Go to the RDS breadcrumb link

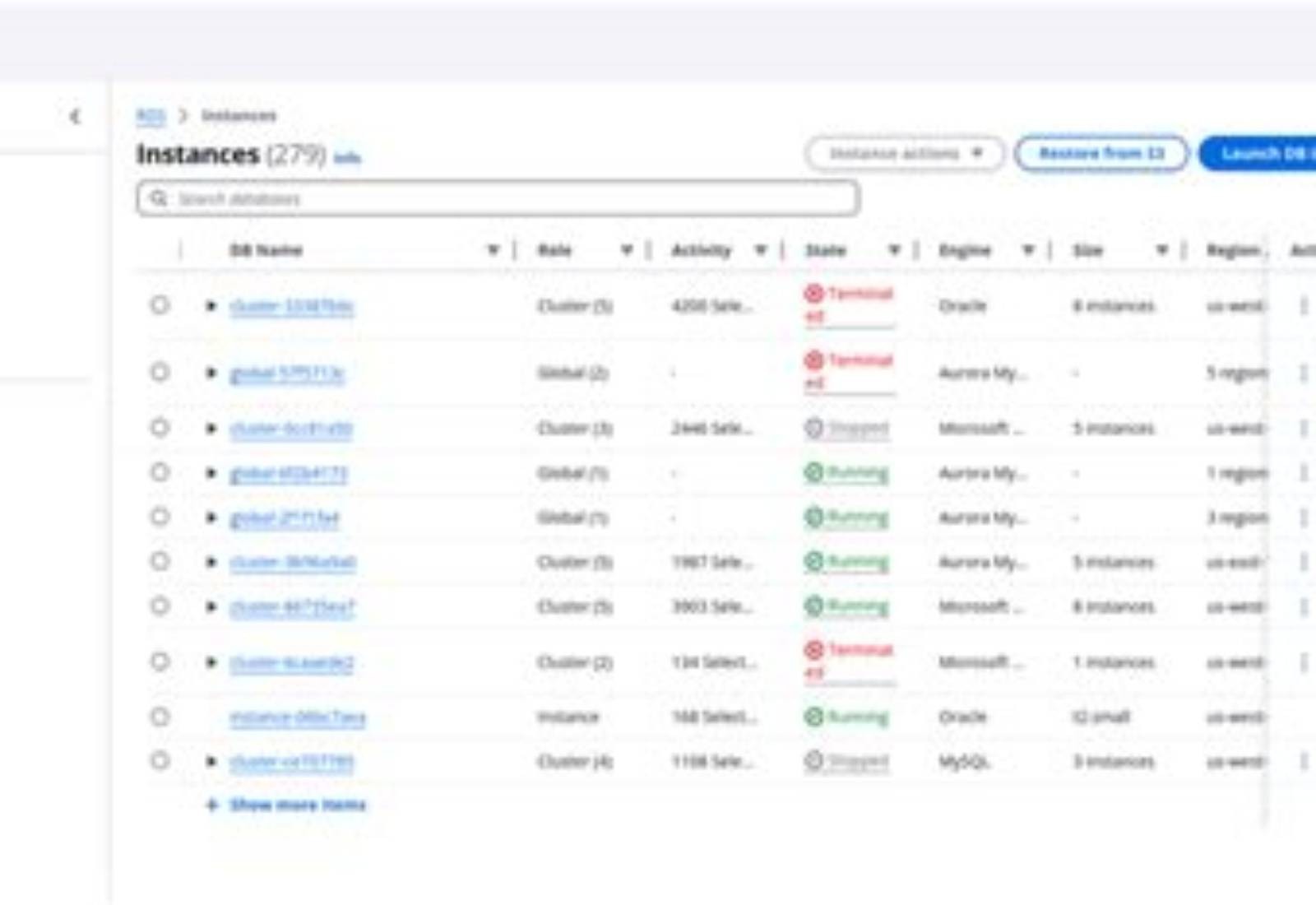point(151,116)
